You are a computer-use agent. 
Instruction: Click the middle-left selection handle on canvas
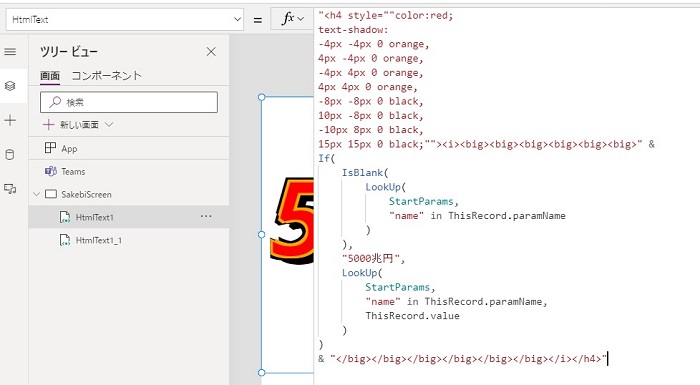tap(262, 234)
